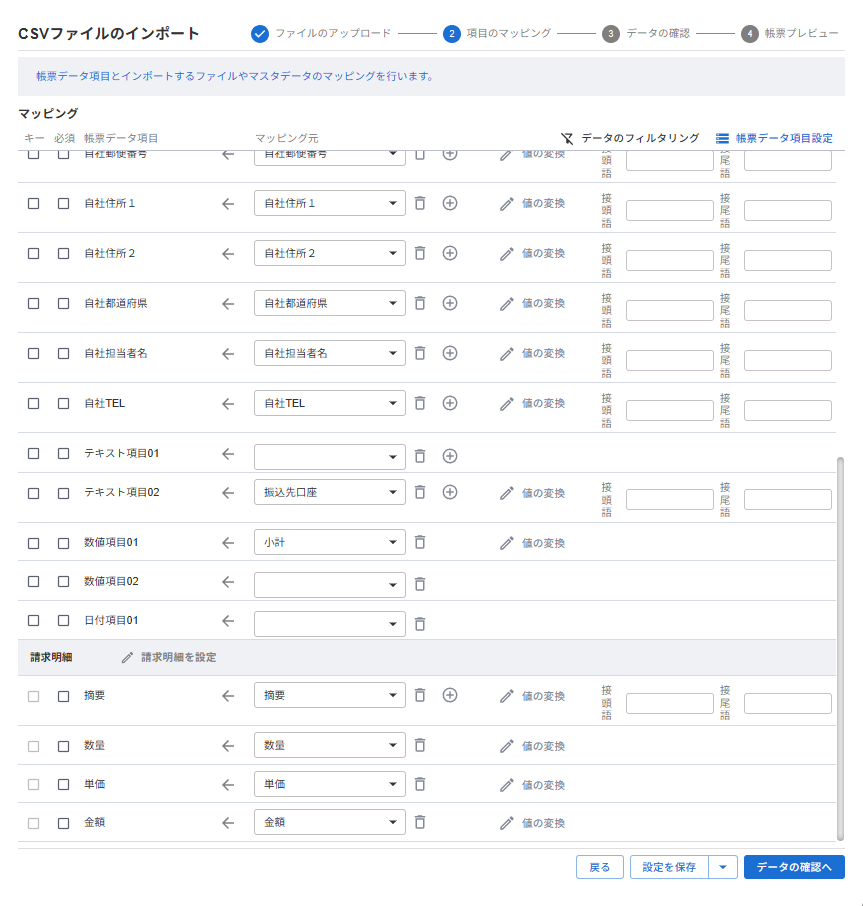863x906 pixels.
Task: Expand the 振込先口座 mapping dropdown
Action: coord(391,493)
